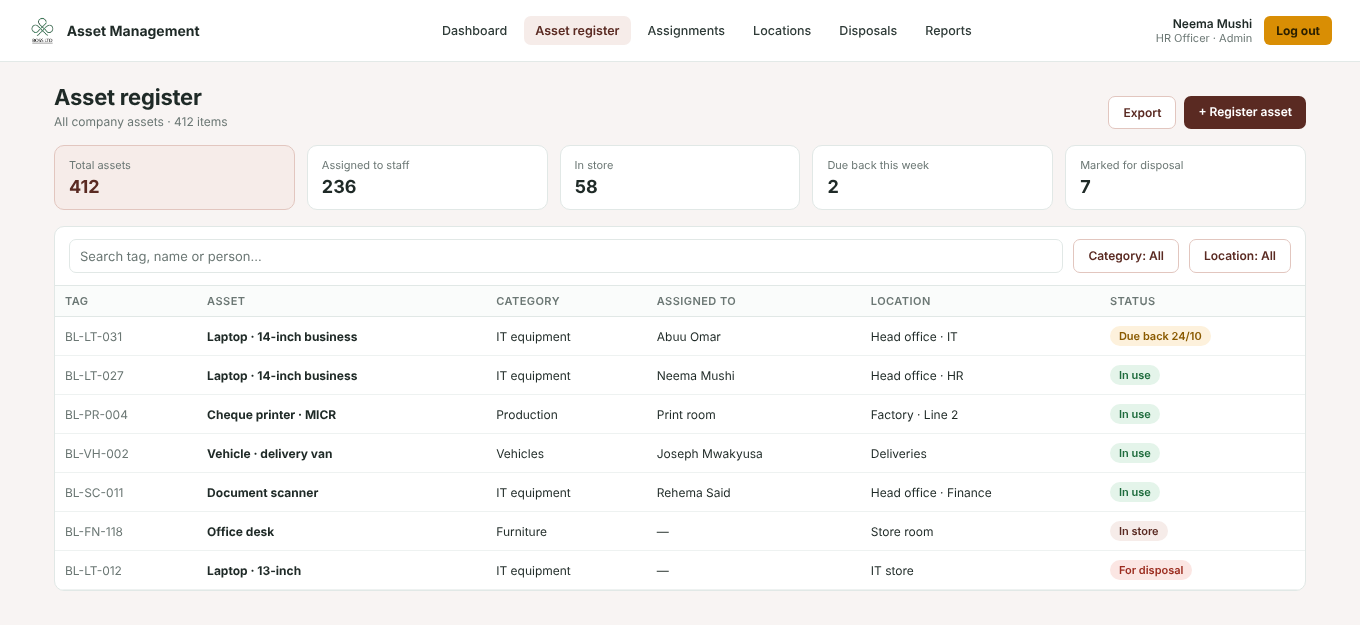Select the Asset register nav item

(x=577, y=31)
